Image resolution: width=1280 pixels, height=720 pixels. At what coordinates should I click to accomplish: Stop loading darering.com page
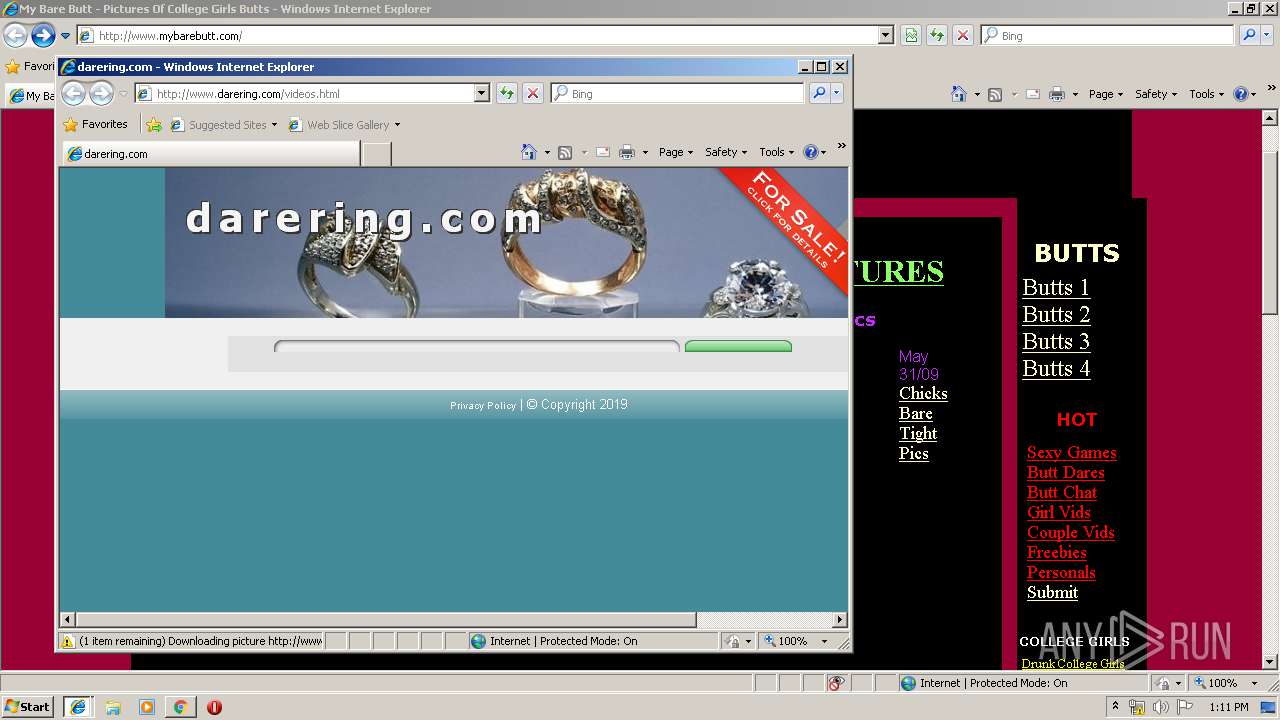533,93
